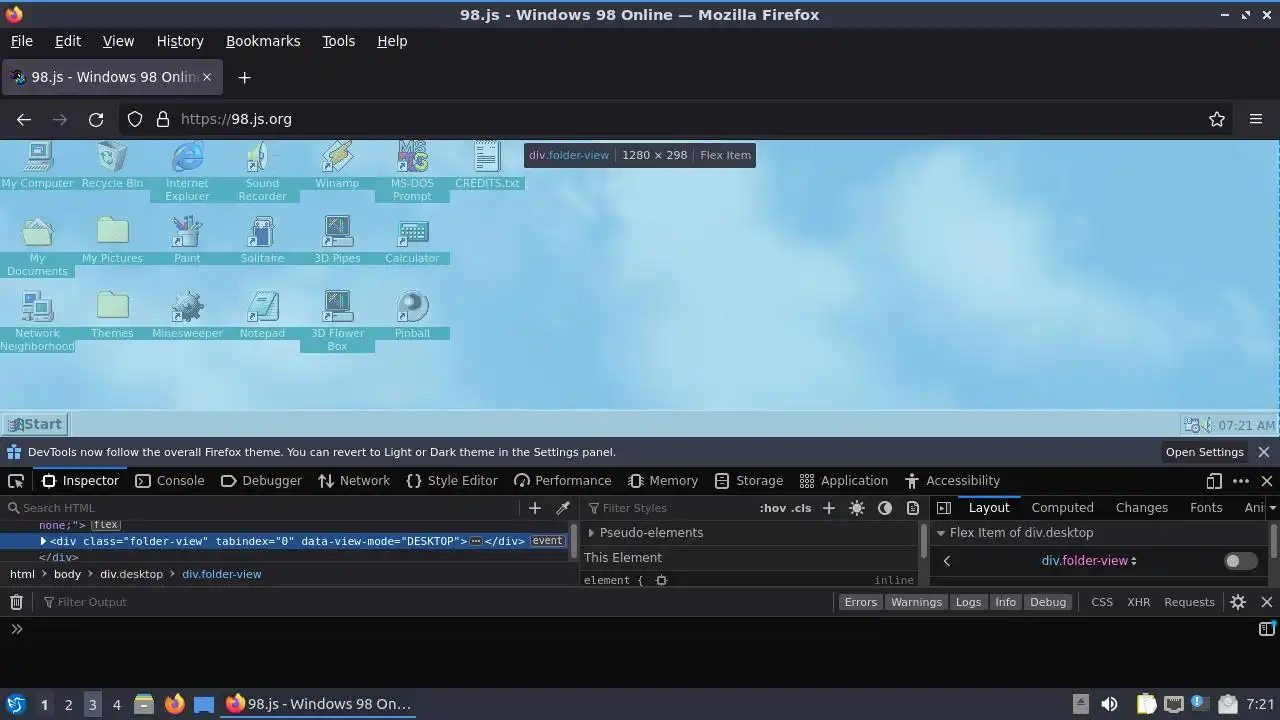Switch to the Network tab
This screenshot has width=1280, height=720.
coord(354,481)
